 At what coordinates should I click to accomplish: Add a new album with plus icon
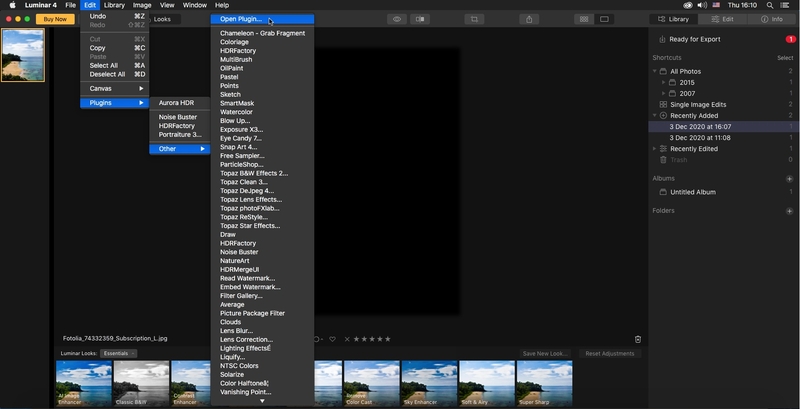coord(789,179)
